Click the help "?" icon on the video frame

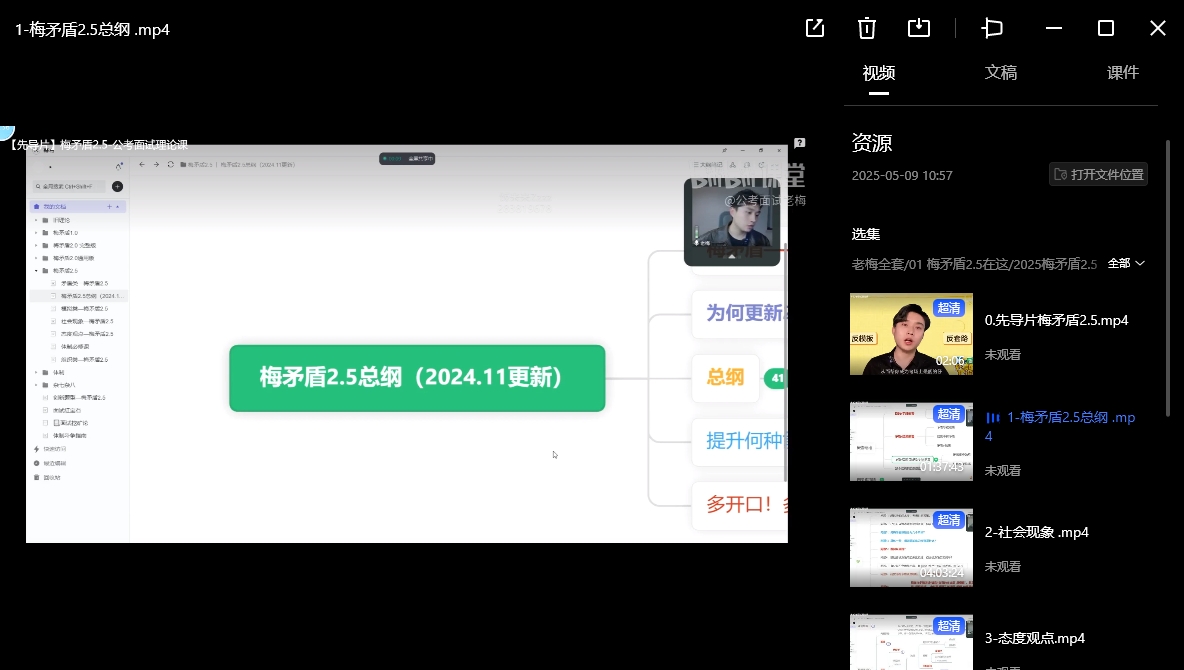799,142
